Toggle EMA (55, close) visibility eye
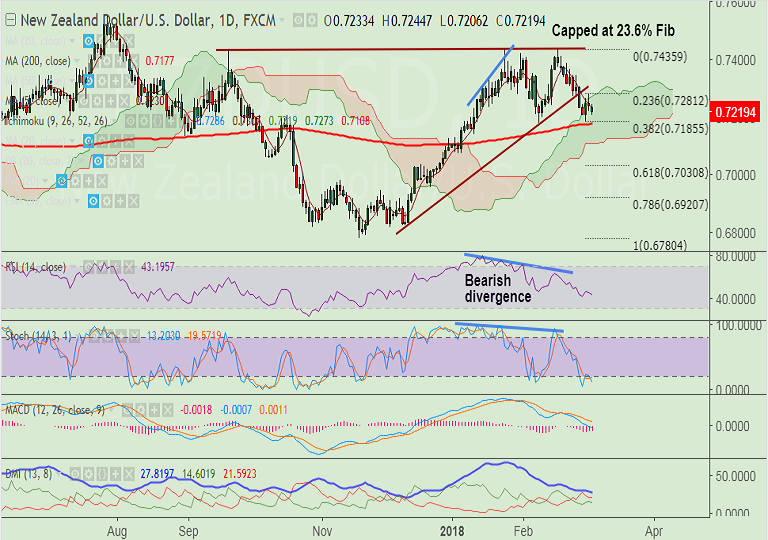 click(93, 201)
